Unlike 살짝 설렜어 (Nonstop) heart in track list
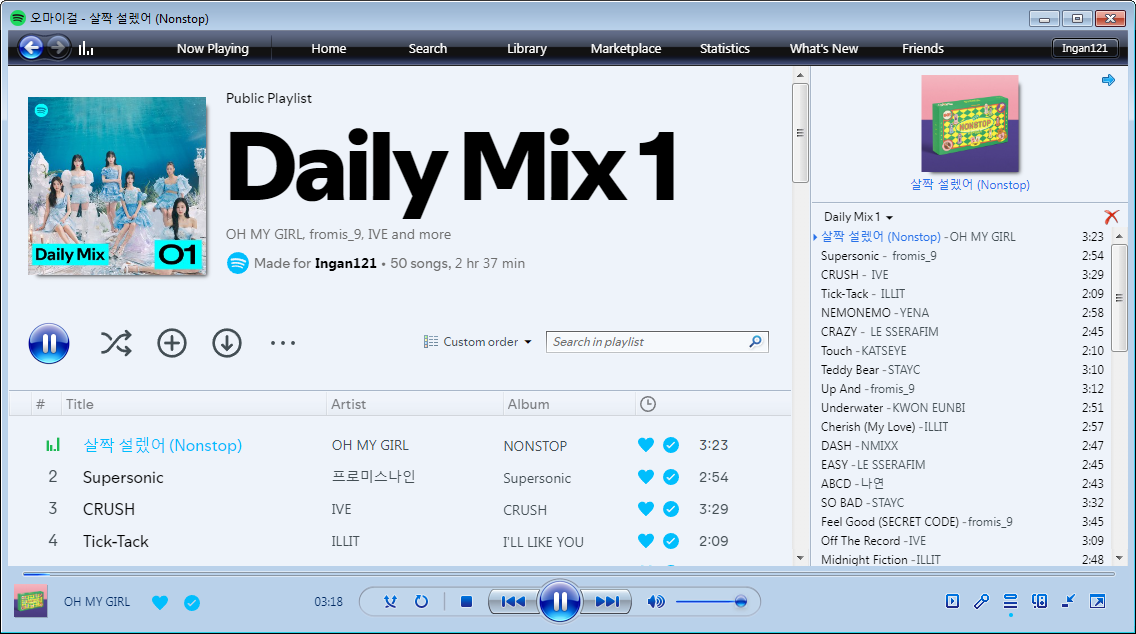The height and width of the screenshot is (634, 1136). [x=646, y=445]
